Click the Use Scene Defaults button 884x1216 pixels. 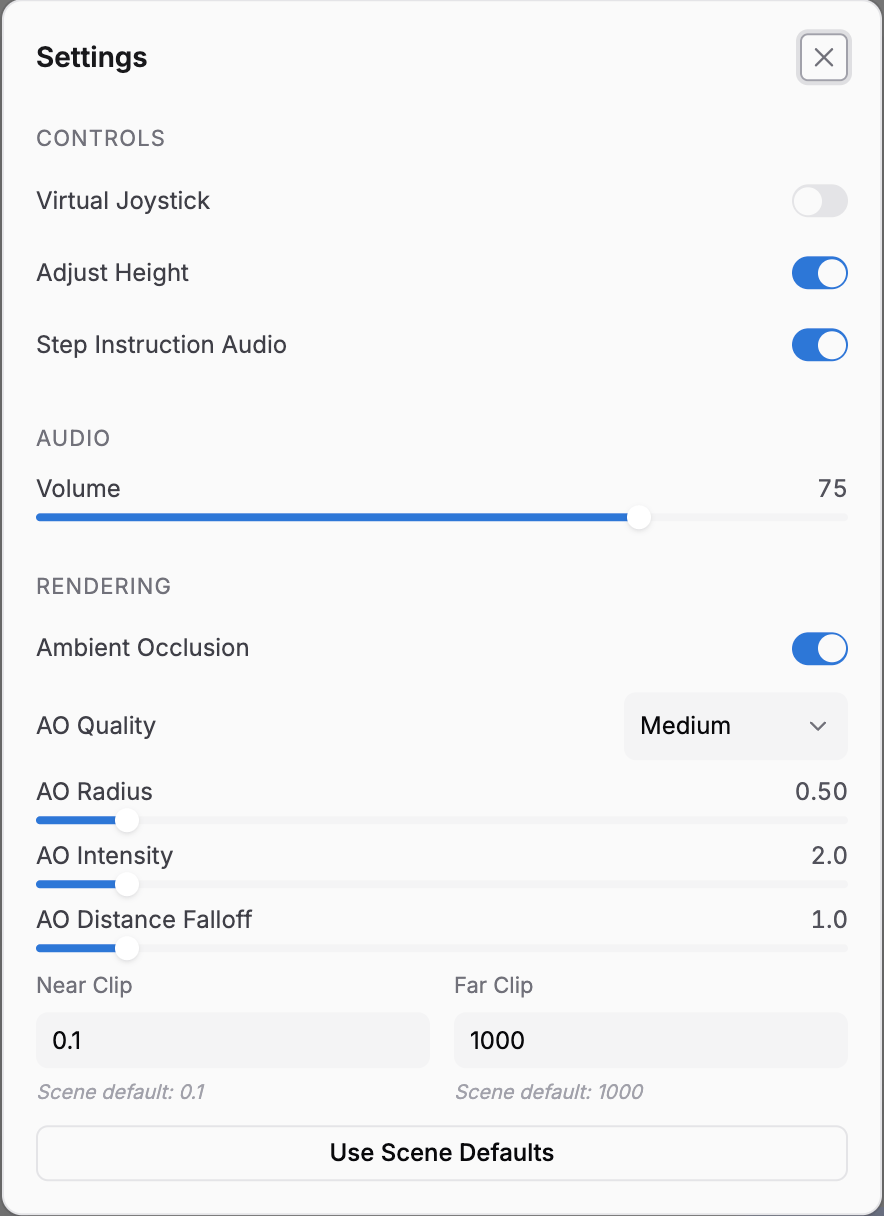(442, 1153)
